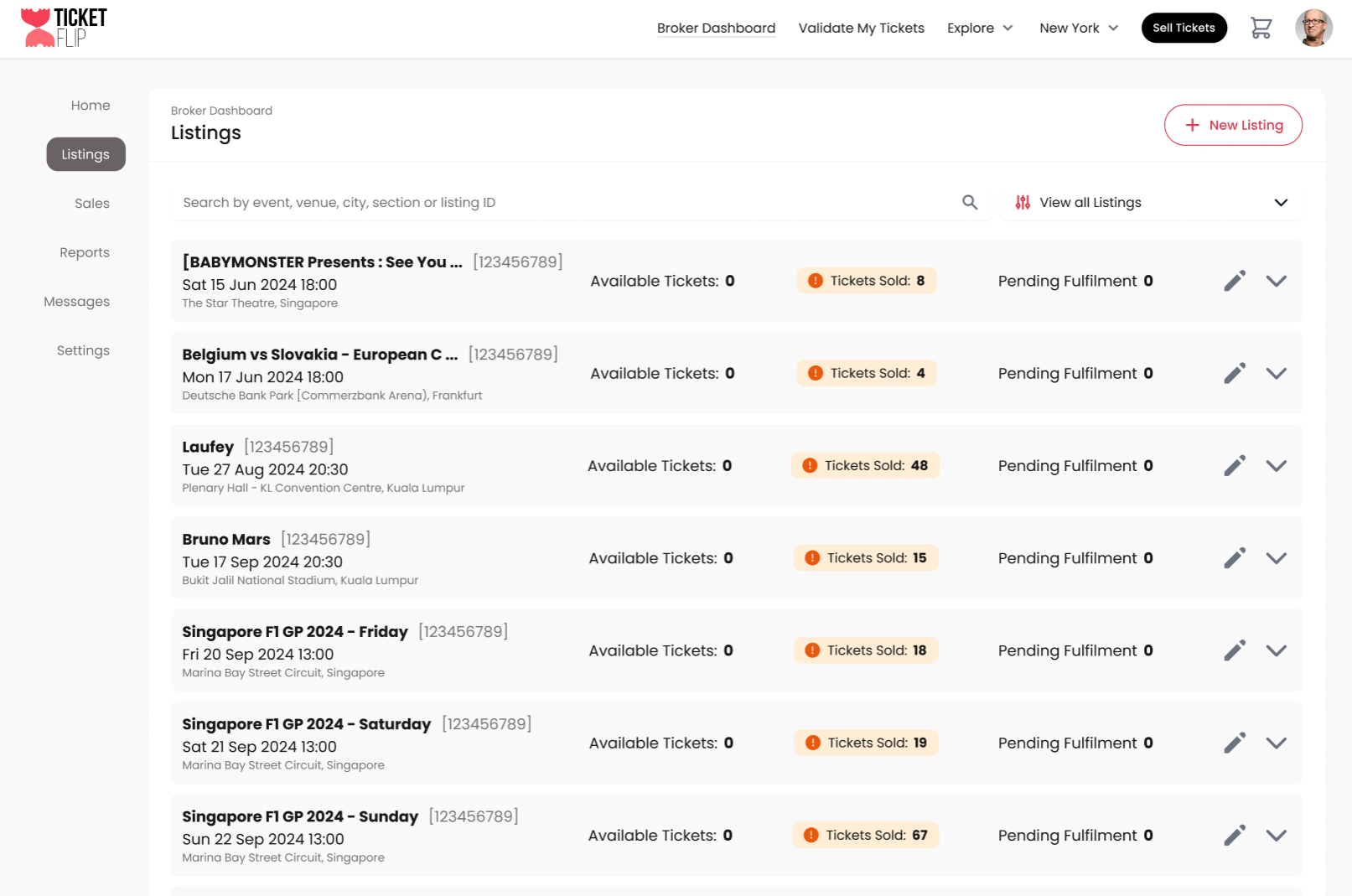Edit the Singapore F1 GP Friday listing

coord(1235,650)
